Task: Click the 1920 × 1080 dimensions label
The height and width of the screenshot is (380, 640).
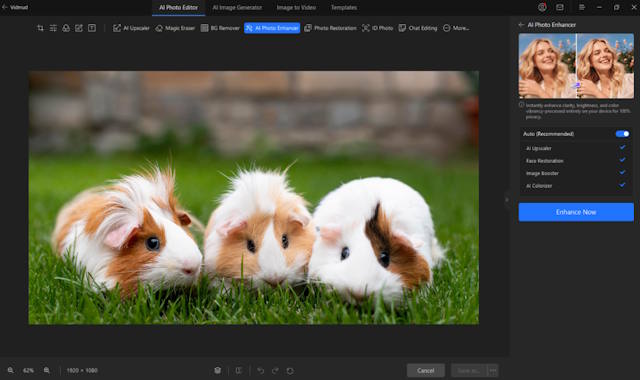Action: coord(82,370)
